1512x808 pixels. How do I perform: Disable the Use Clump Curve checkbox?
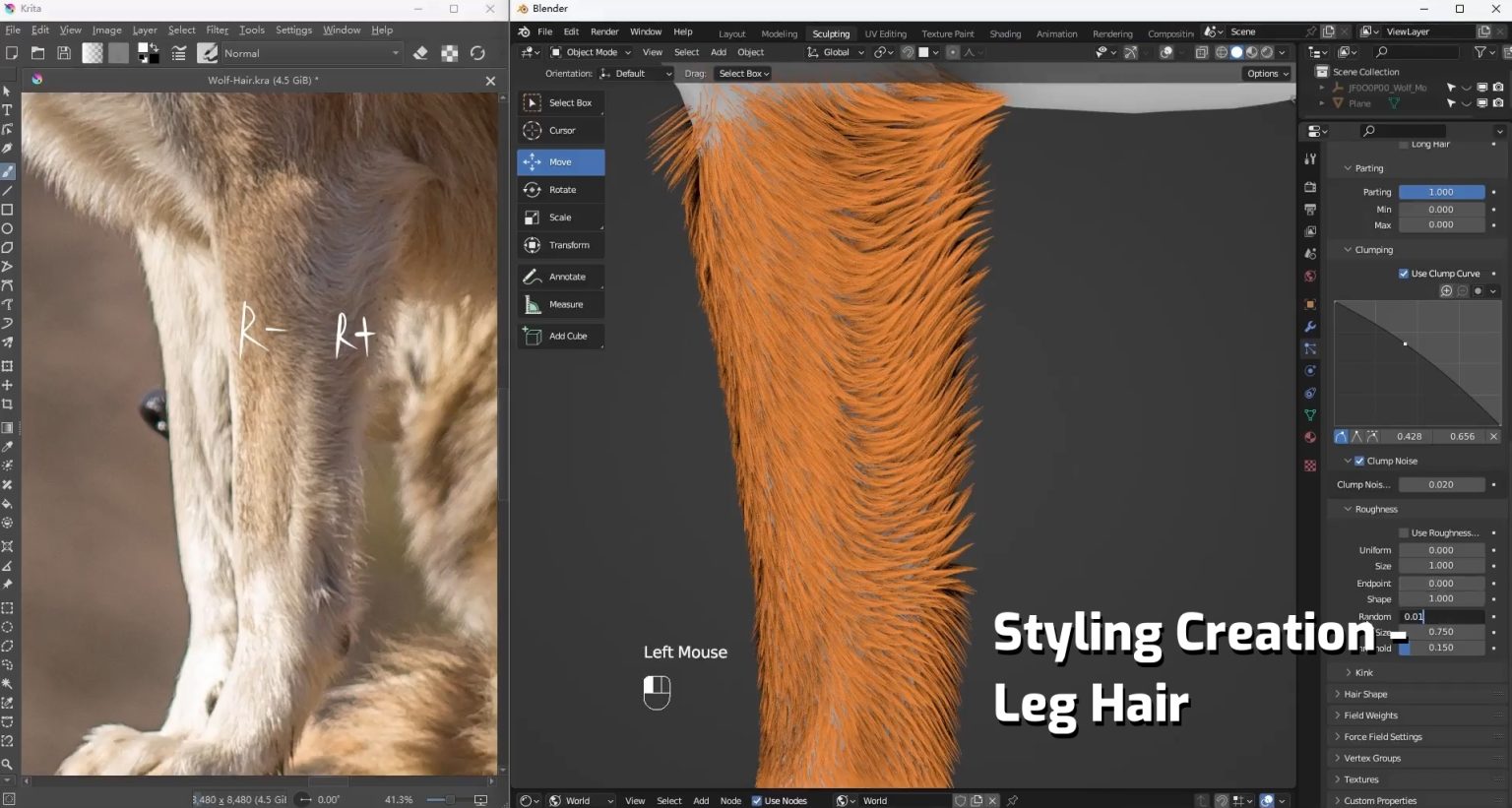point(1403,273)
